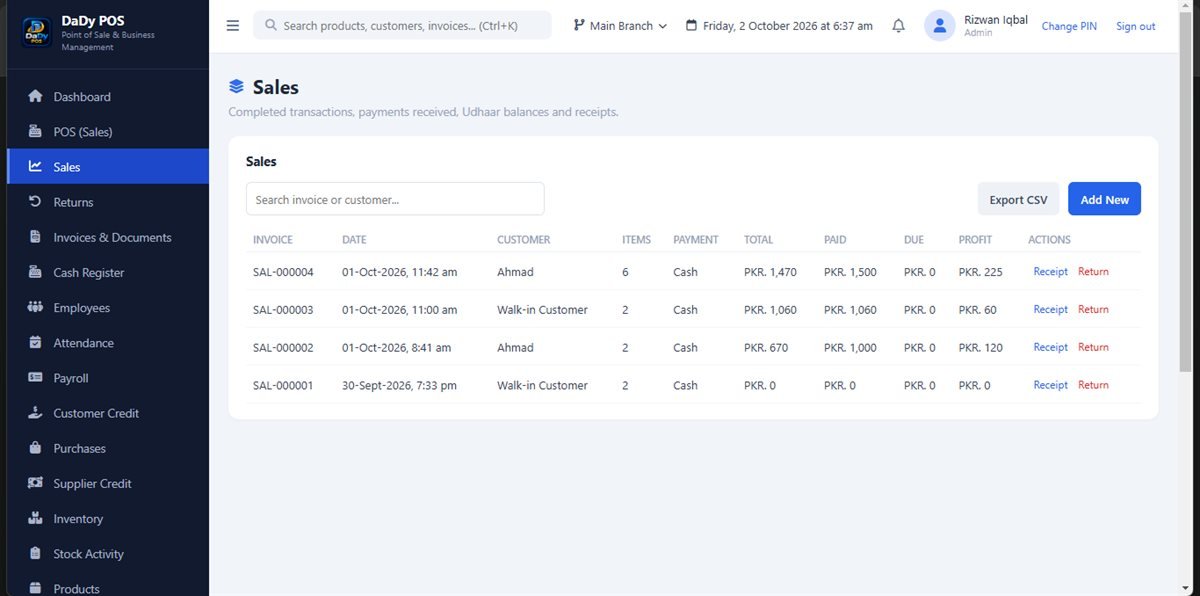Click the page vertical scrollbar
This screenshot has height=596, width=1200.
(1186, 190)
